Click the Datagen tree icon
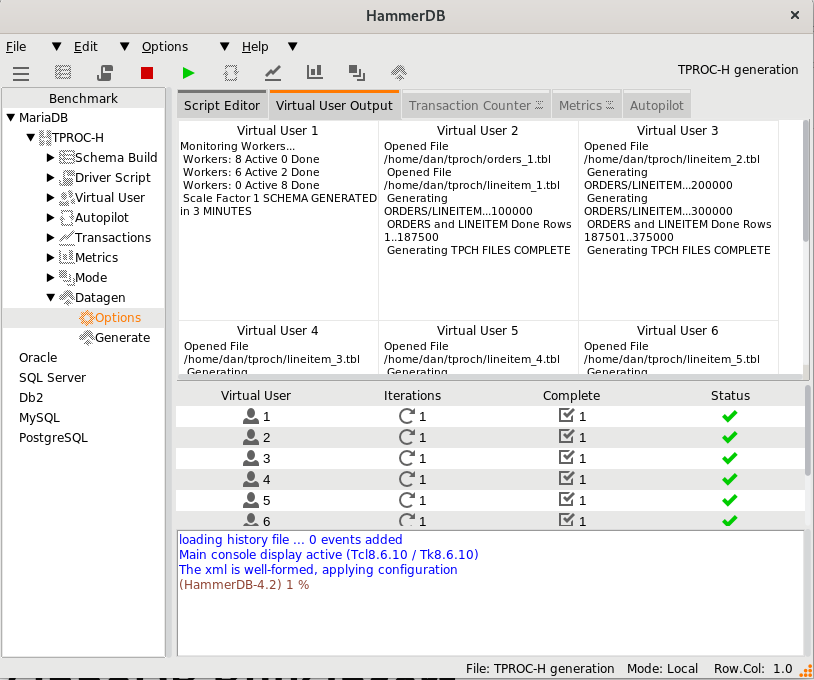 click(x=66, y=297)
